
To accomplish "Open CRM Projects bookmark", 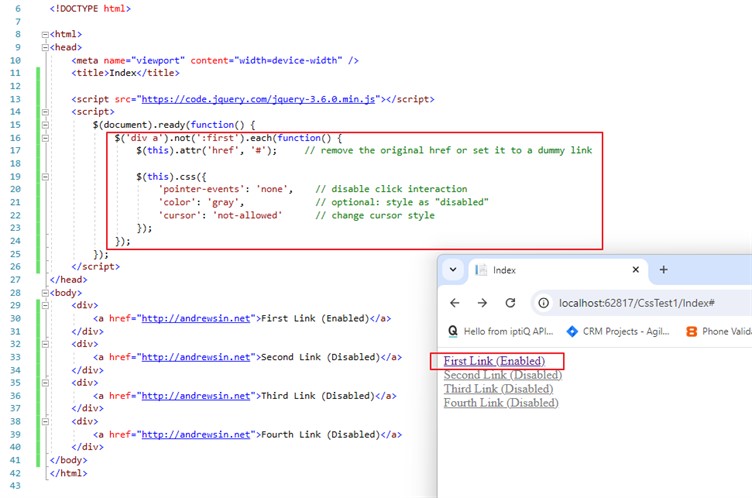I will pyautogui.click(x=618, y=332).
